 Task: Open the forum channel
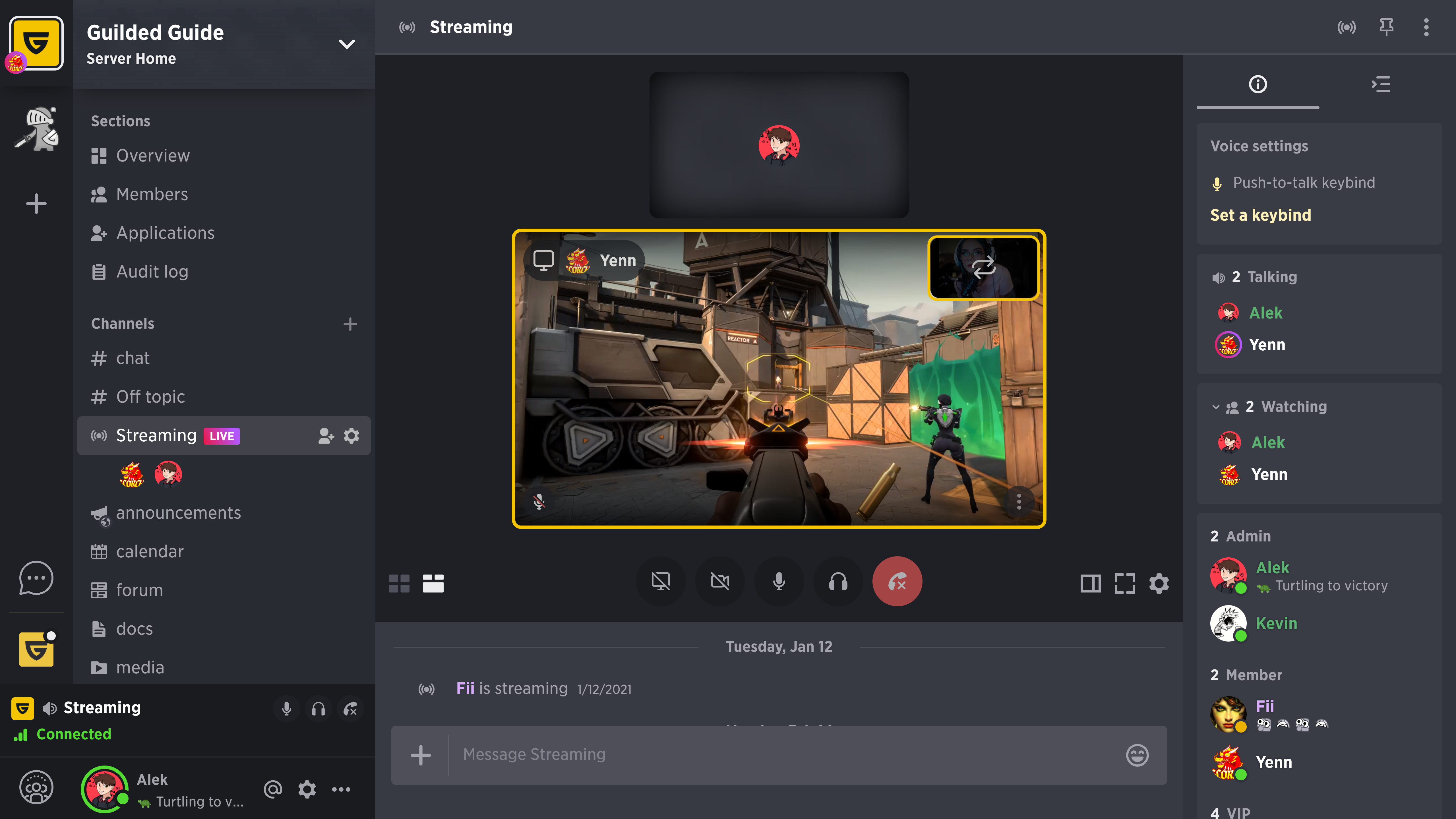[224, 590]
